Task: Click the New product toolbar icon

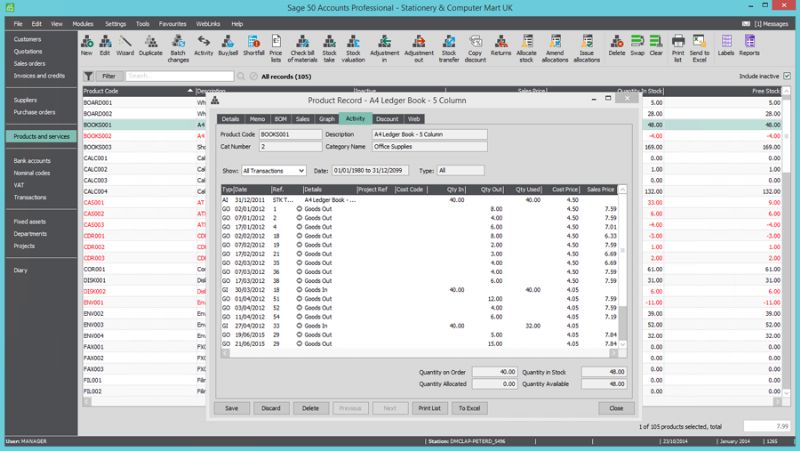Action: click(x=87, y=45)
